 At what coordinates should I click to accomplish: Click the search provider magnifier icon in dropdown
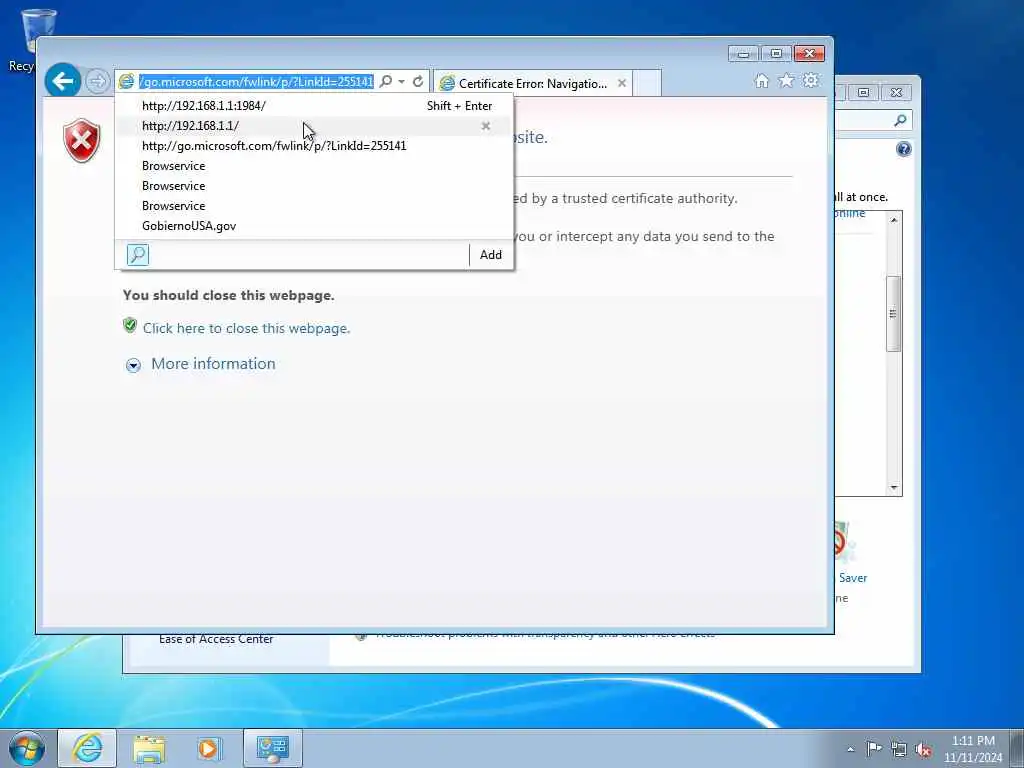[138, 255]
